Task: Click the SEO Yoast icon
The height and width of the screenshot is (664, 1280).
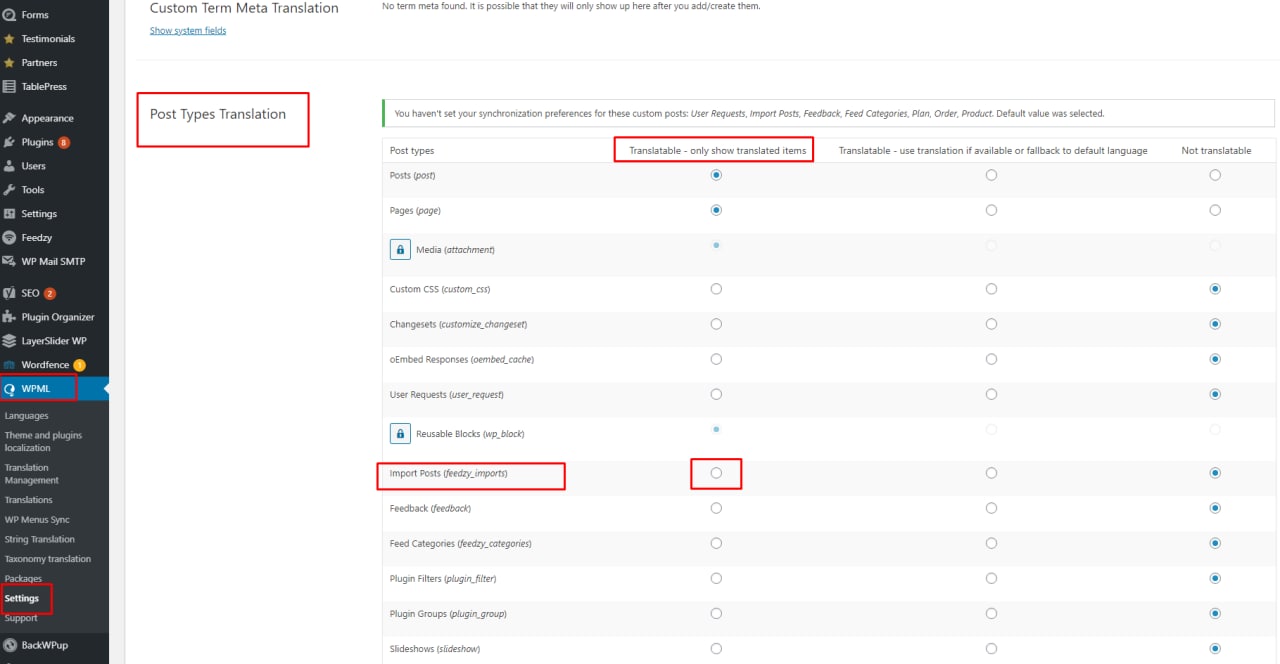Action: coord(9,293)
